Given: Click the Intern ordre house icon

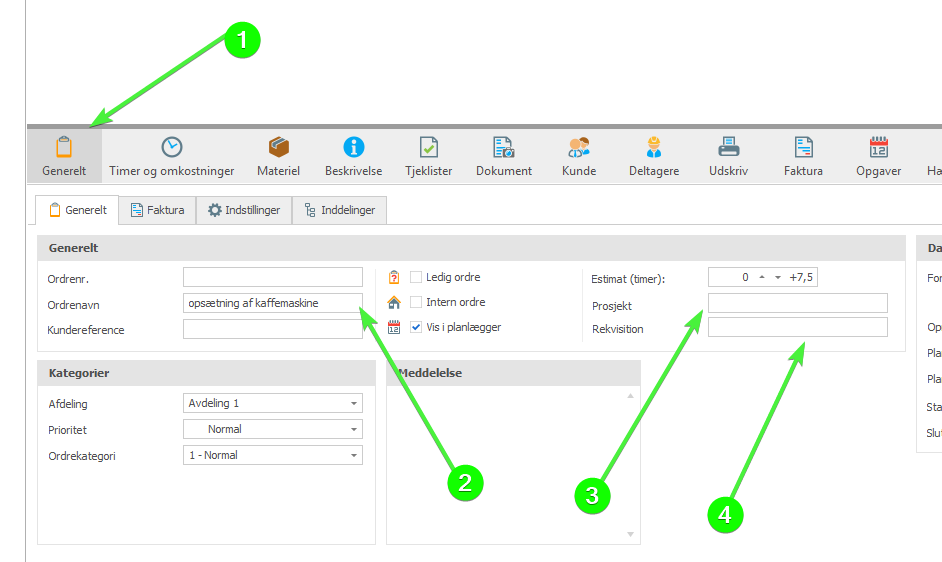Looking at the screenshot, I should pos(394,302).
